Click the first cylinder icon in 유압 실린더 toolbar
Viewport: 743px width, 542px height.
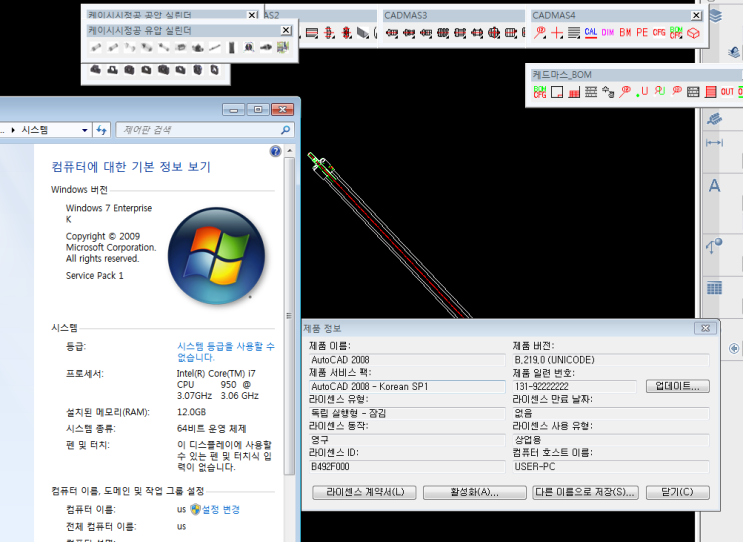point(96,47)
